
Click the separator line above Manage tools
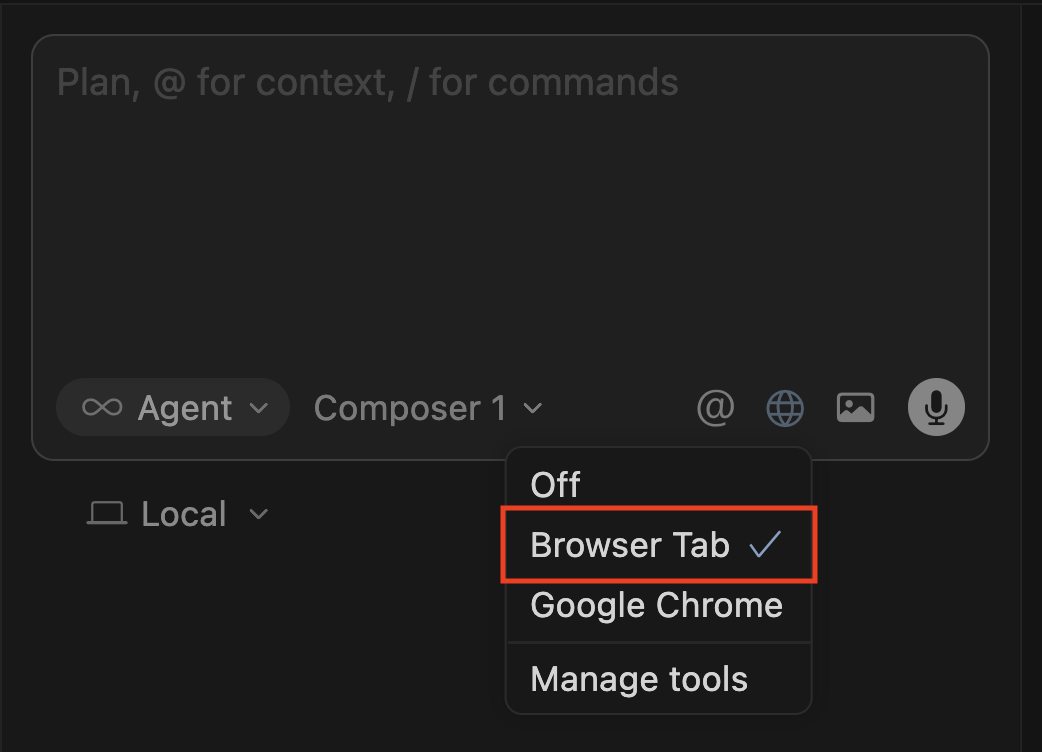click(x=659, y=642)
